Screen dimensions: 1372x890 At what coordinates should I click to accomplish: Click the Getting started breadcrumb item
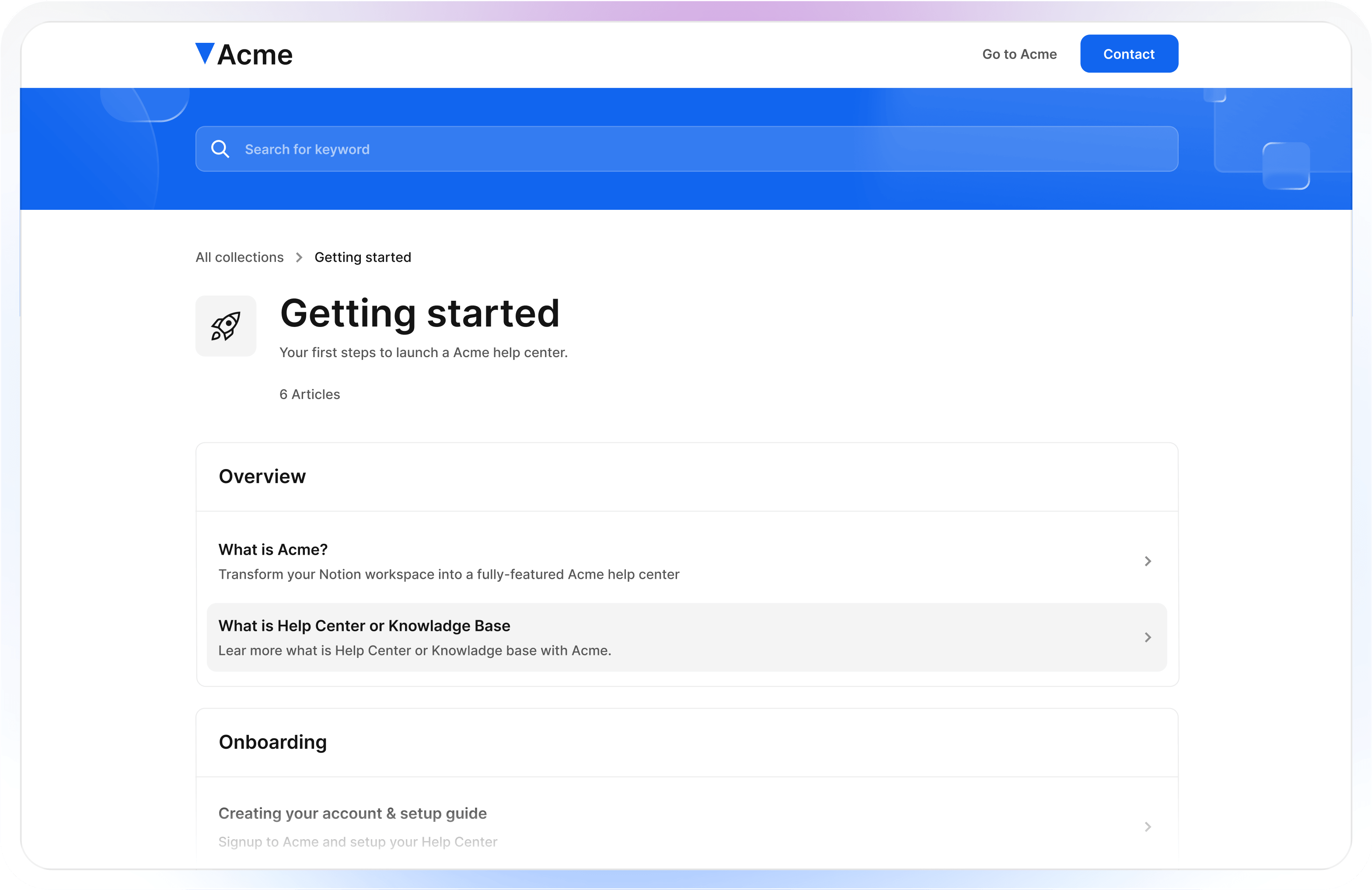click(363, 257)
